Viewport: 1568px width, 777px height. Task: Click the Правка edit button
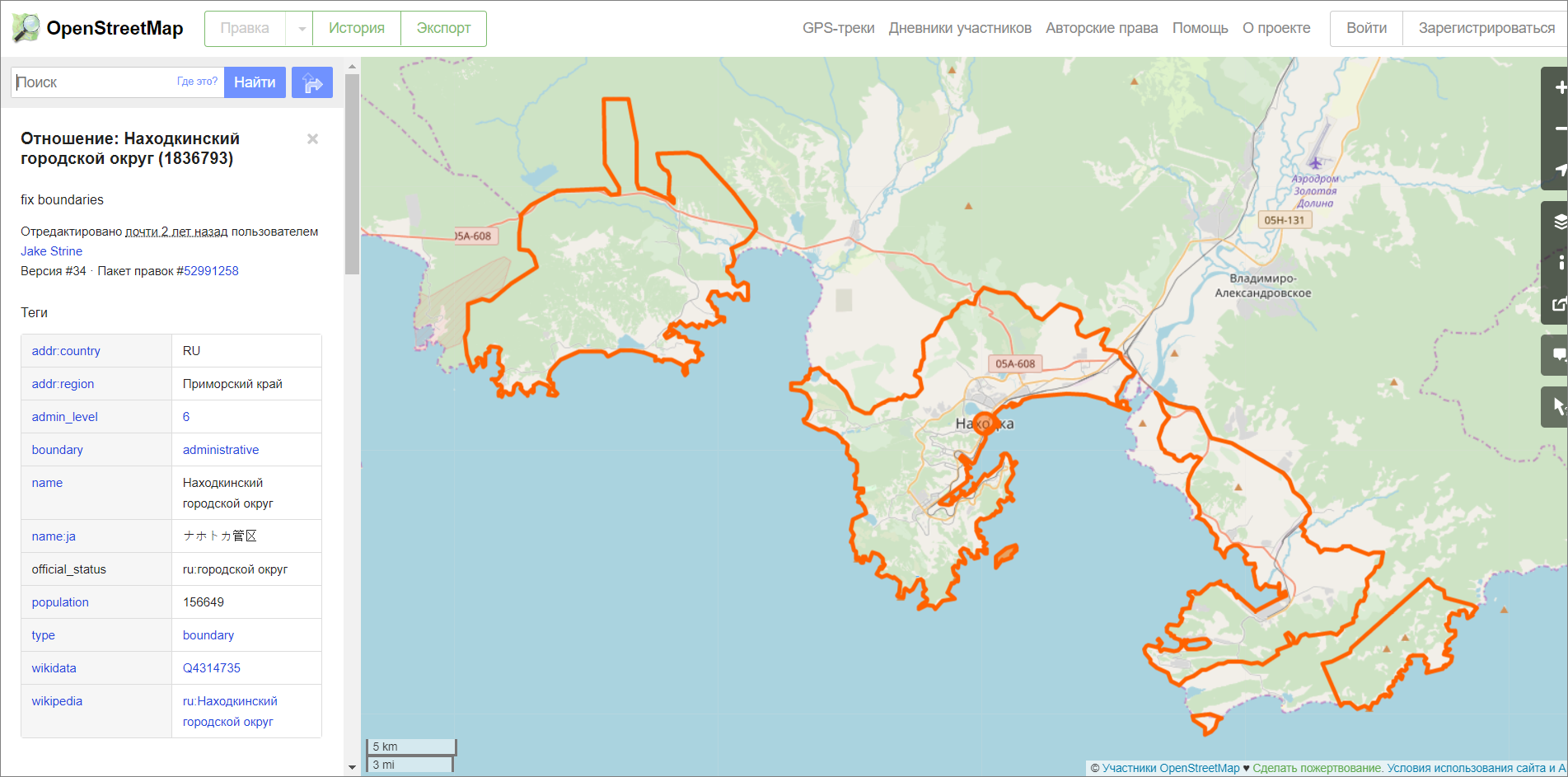coord(245,29)
